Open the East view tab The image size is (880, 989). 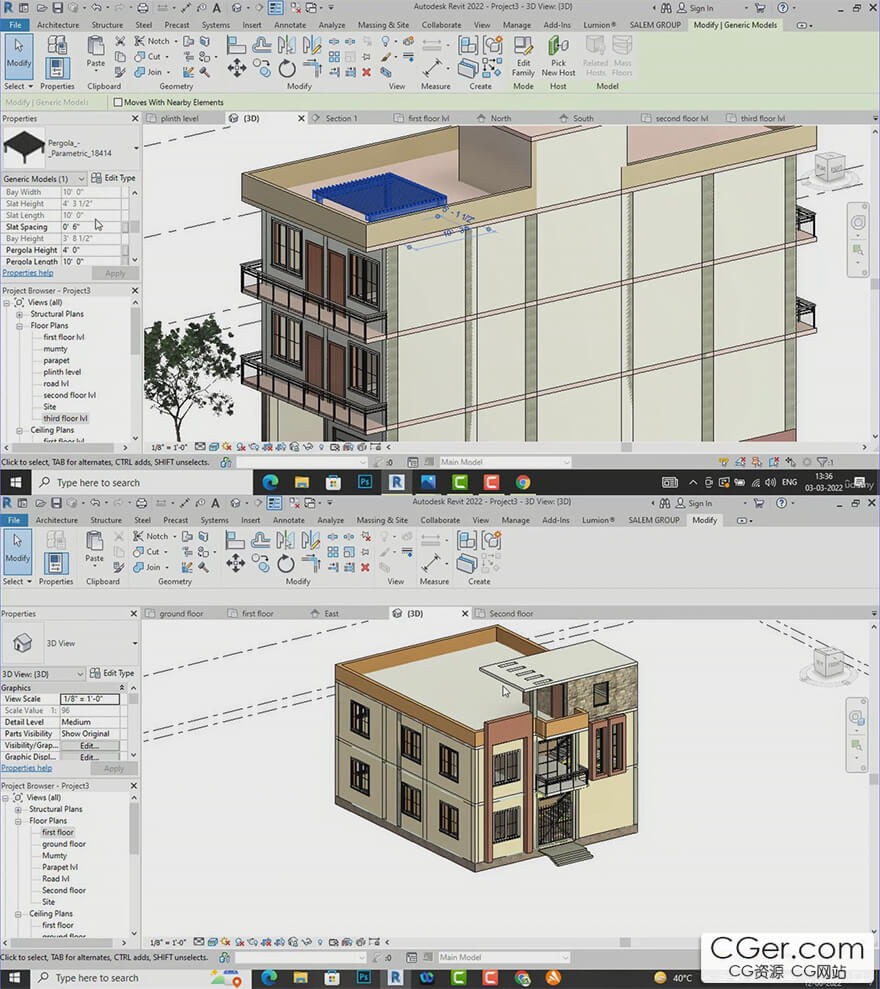[331, 613]
